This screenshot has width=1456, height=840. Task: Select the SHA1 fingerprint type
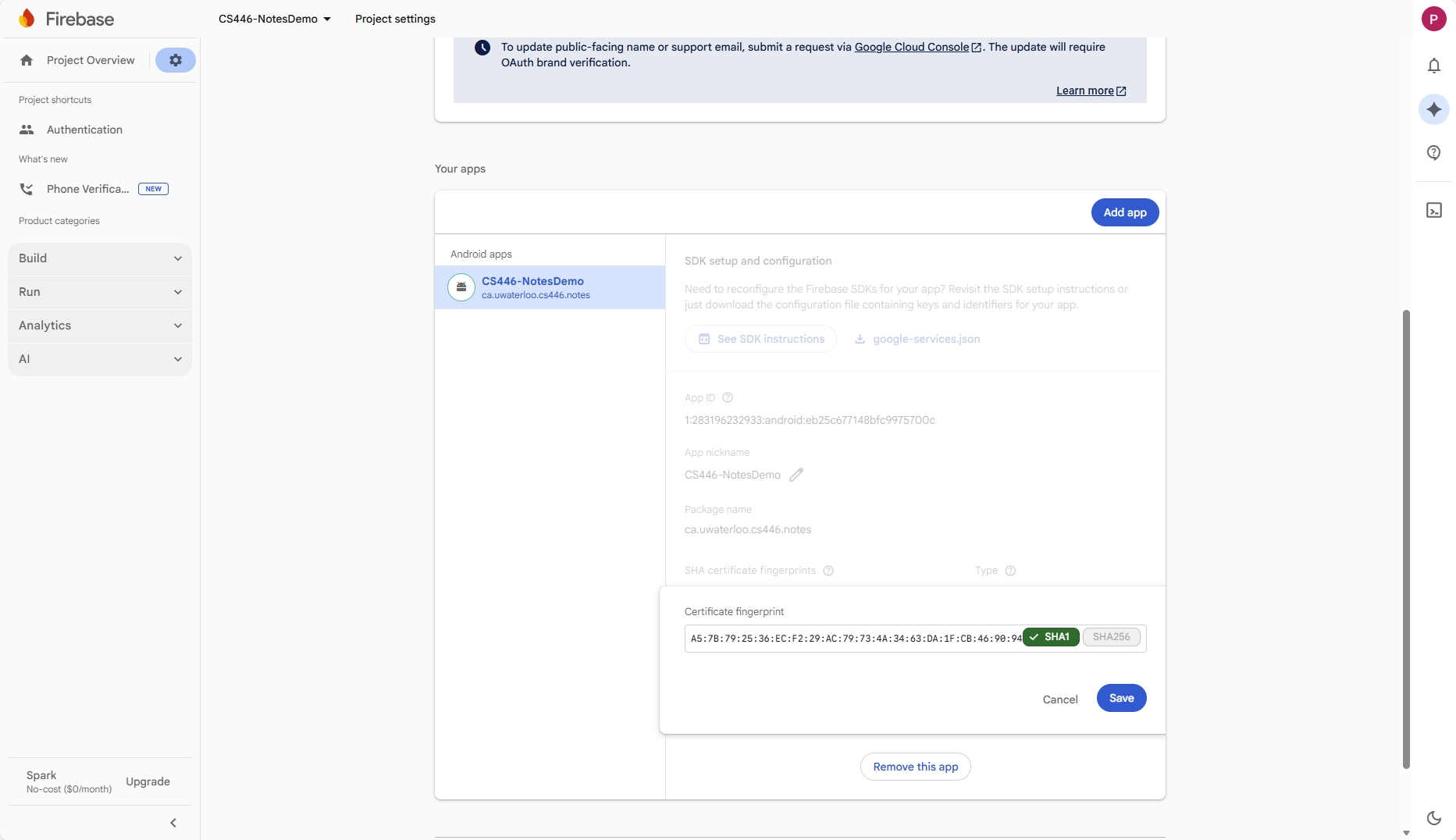point(1051,637)
